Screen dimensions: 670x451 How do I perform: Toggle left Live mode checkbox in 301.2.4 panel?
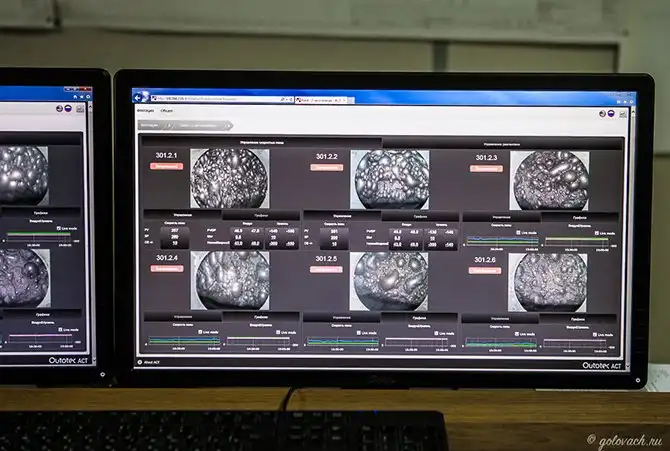coord(201,331)
